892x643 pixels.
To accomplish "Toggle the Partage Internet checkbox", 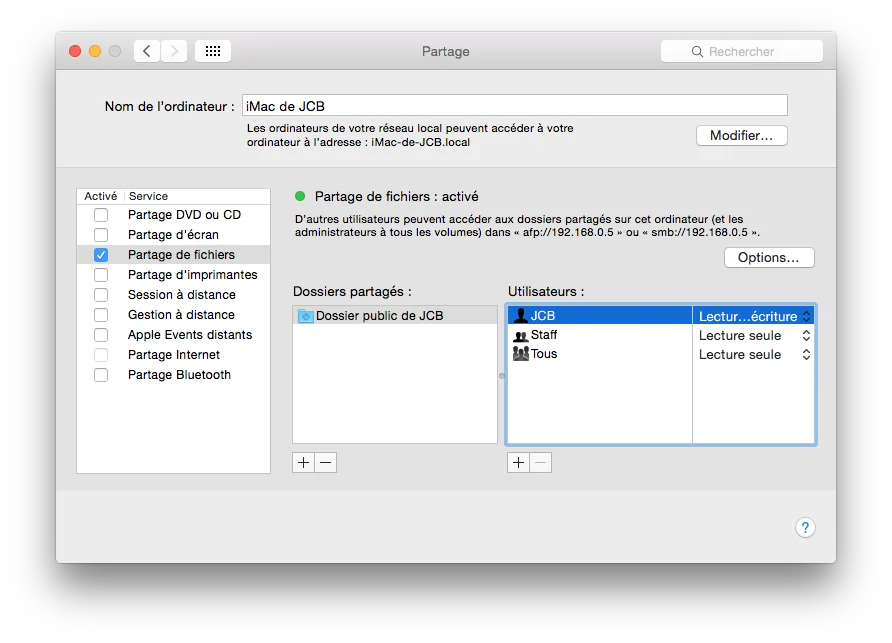I will 101,355.
